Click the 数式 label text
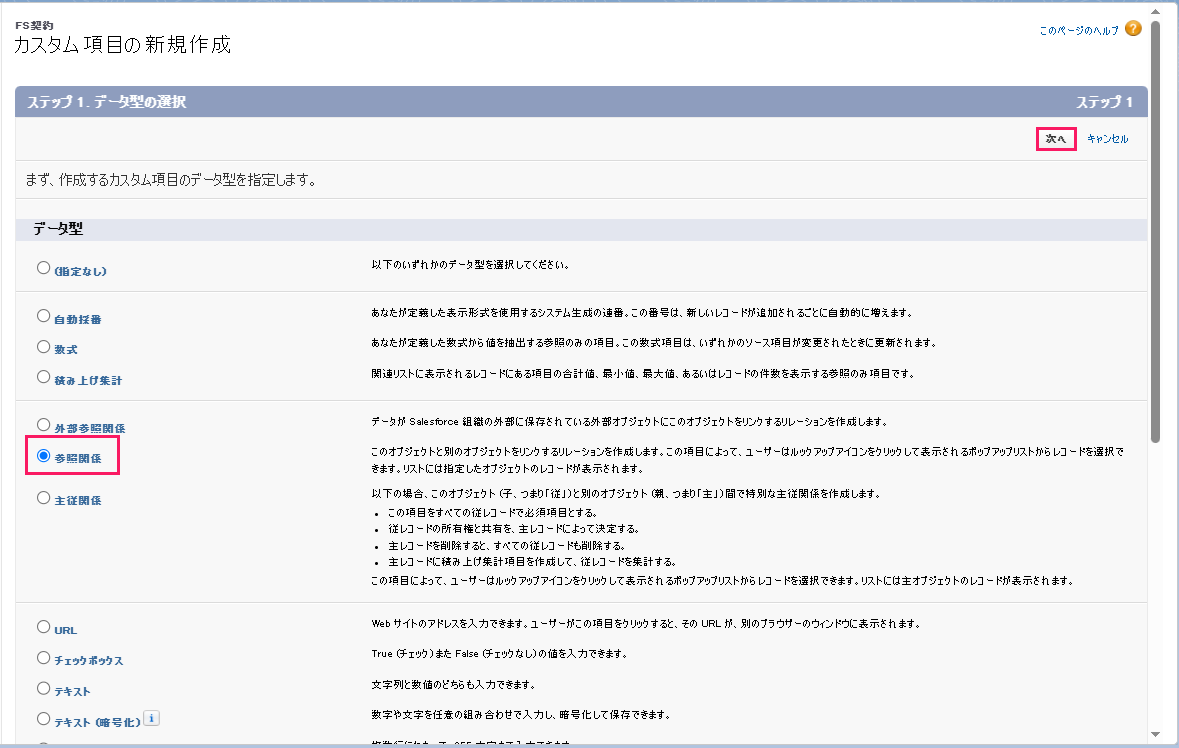This screenshot has width=1179, height=748. point(65,350)
